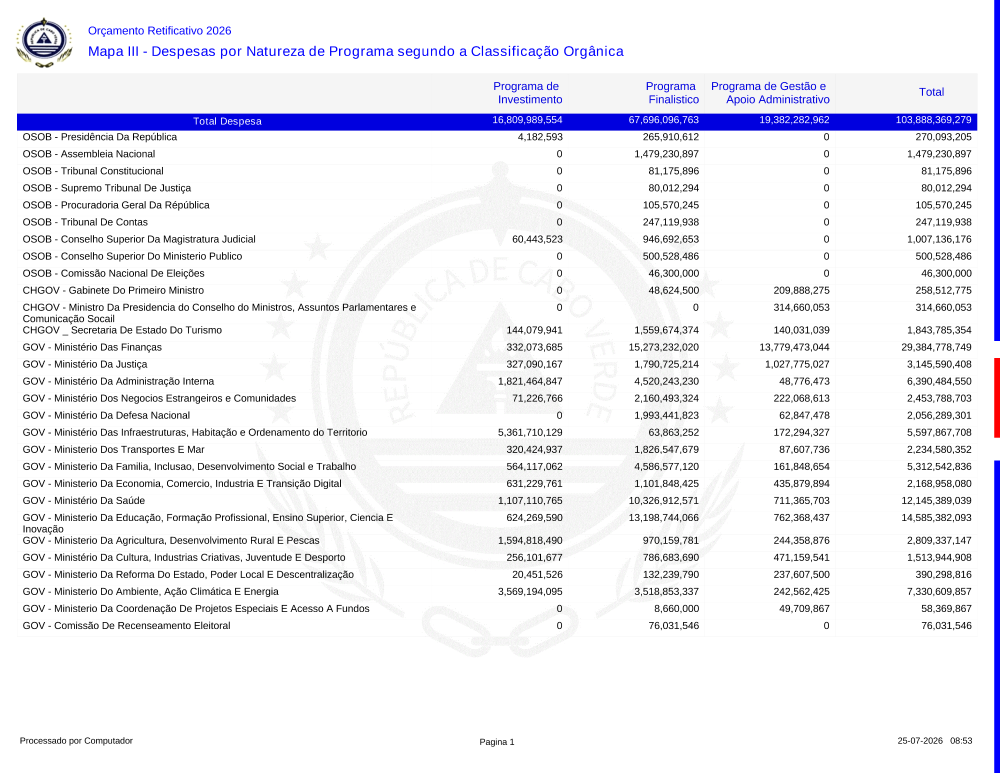
Task: Select row 'GOV - Ministério Da Saúde'
Action: [x=497, y=501]
